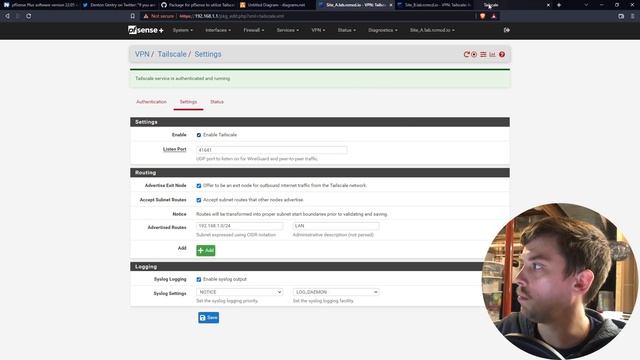Viewport: 640px width, 360px height.
Task: Click Settings in the breadcrumb
Action: pyautogui.click(x=208, y=54)
